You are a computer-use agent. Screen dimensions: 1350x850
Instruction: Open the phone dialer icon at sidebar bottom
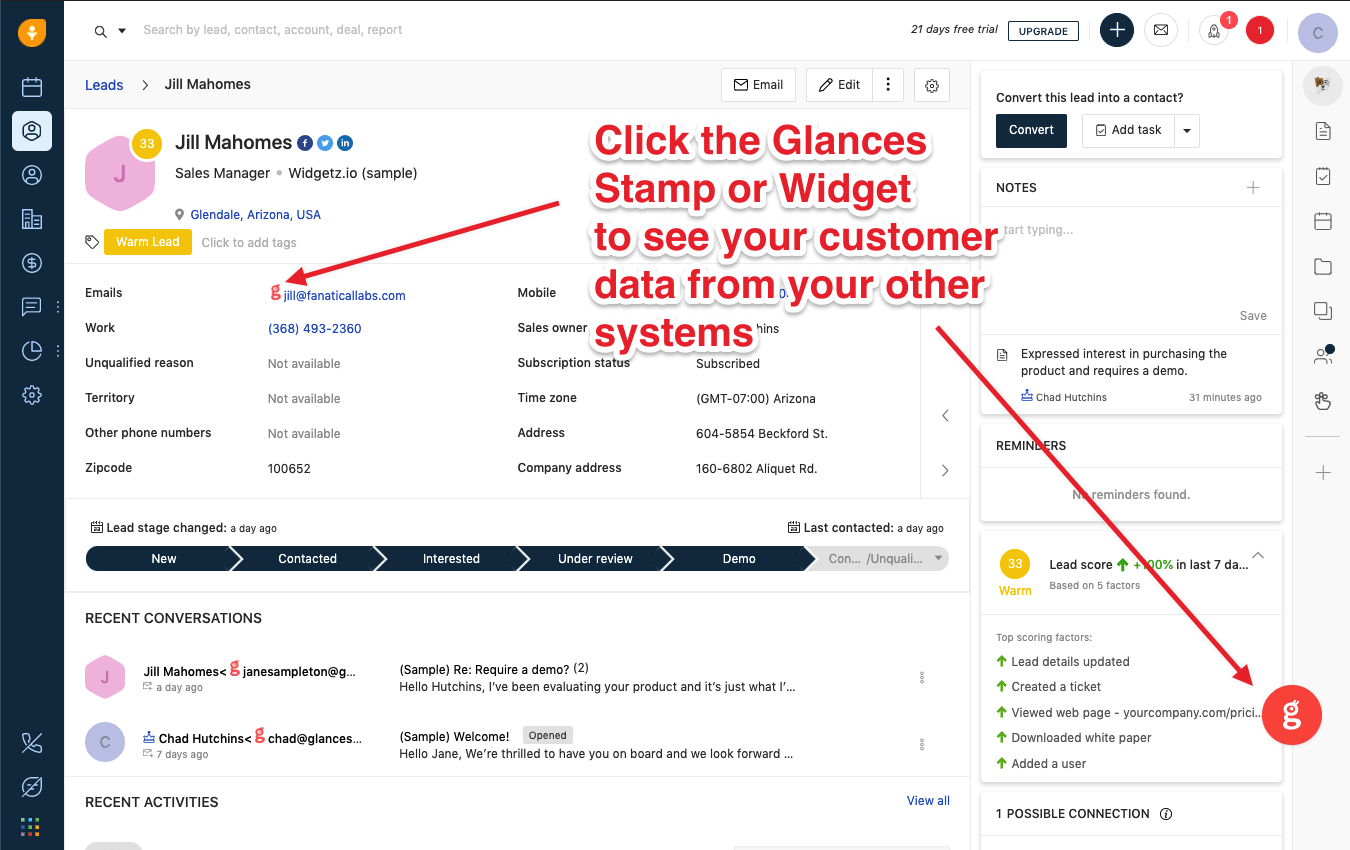click(x=32, y=743)
